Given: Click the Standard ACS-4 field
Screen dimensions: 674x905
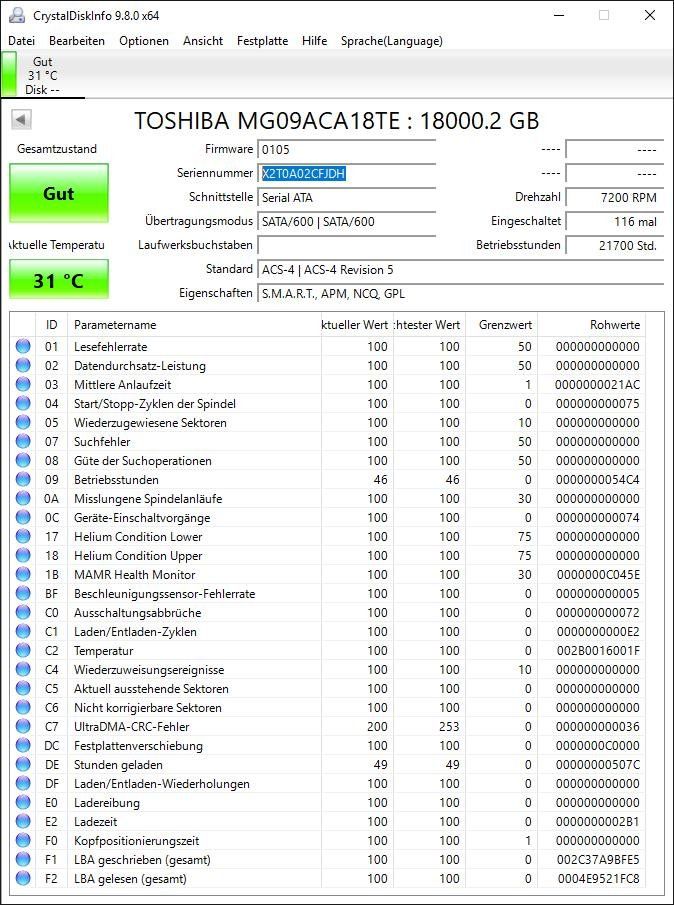Looking at the screenshot, I should pyautogui.click(x=460, y=270).
